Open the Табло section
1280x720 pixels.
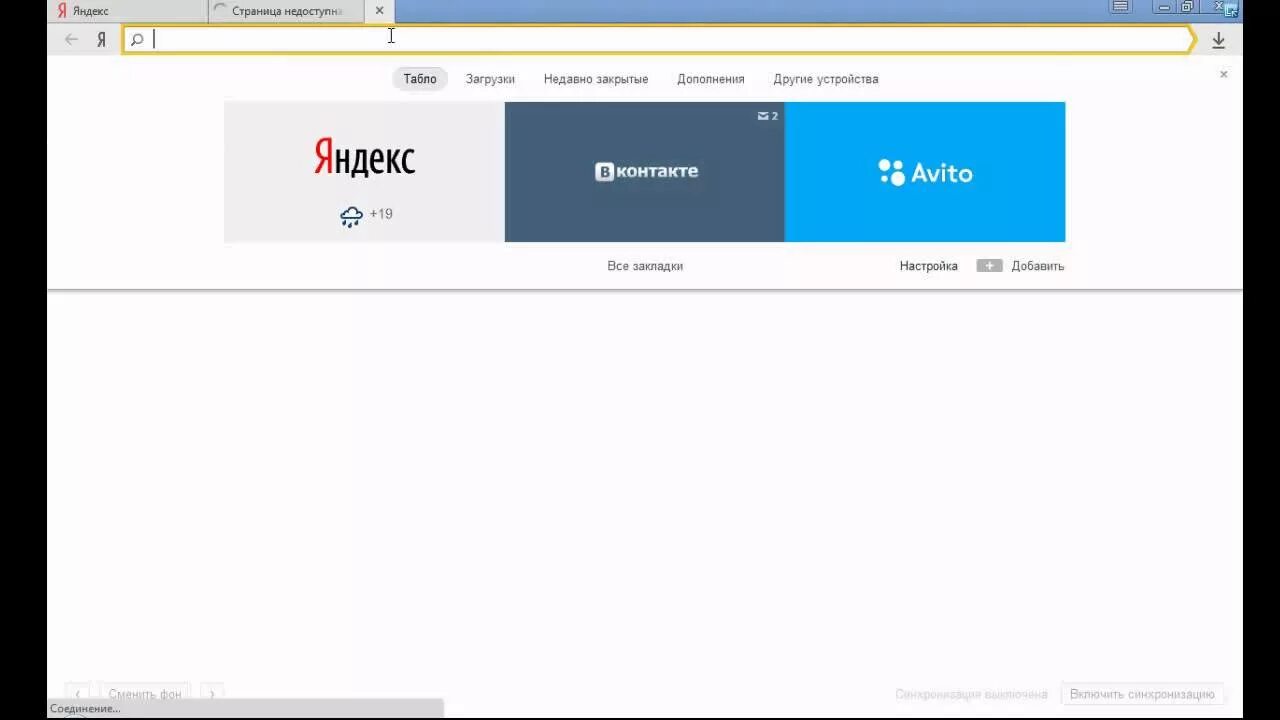(x=420, y=79)
